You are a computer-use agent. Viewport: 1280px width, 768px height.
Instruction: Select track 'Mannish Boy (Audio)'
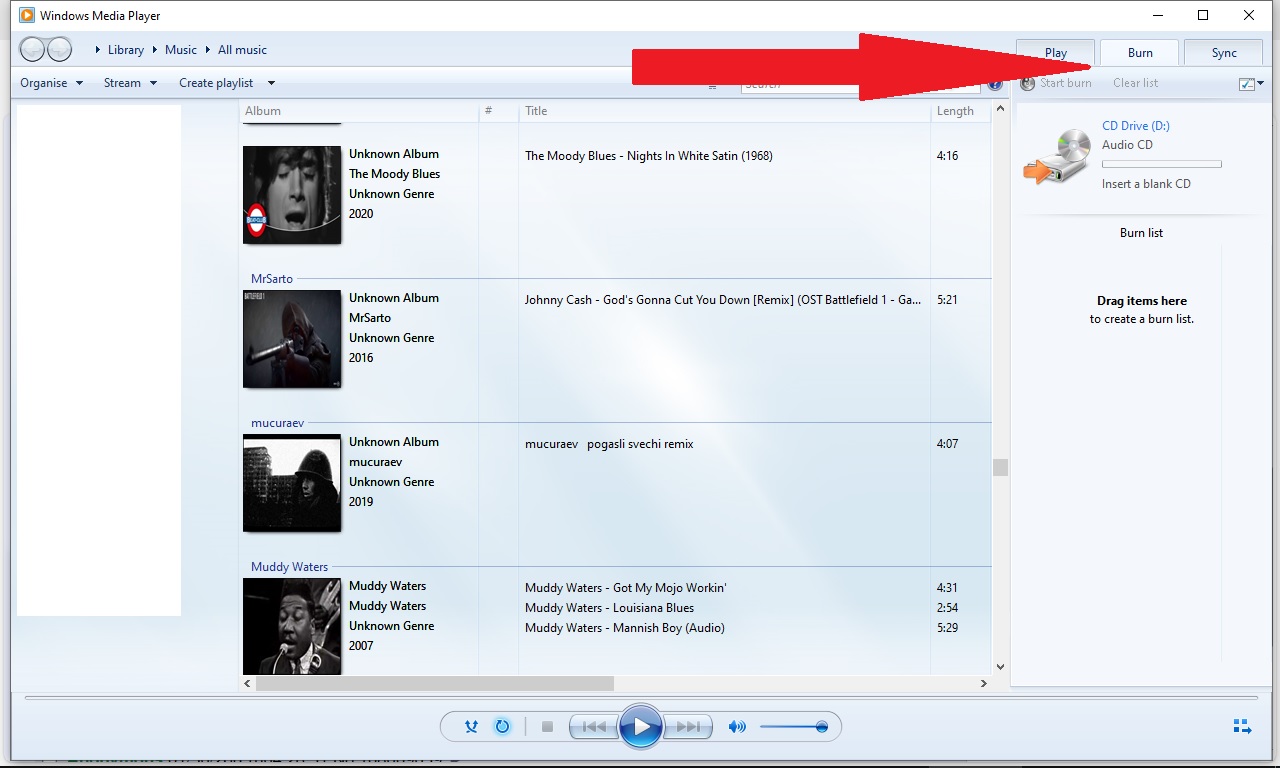tap(625, 628)
